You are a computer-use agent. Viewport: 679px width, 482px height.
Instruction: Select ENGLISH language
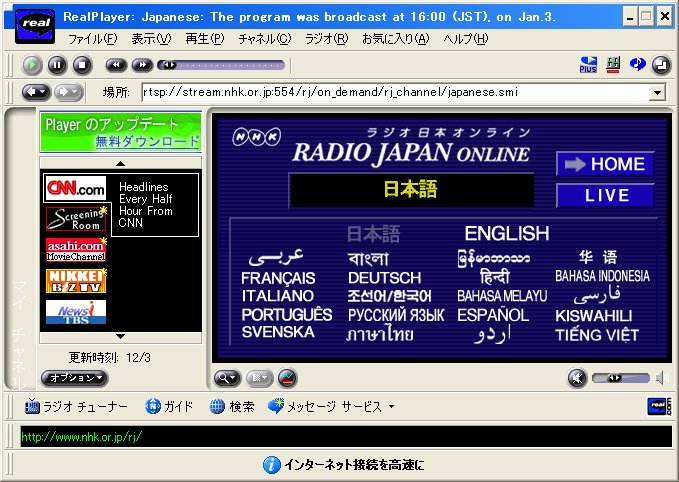(507, 233)
